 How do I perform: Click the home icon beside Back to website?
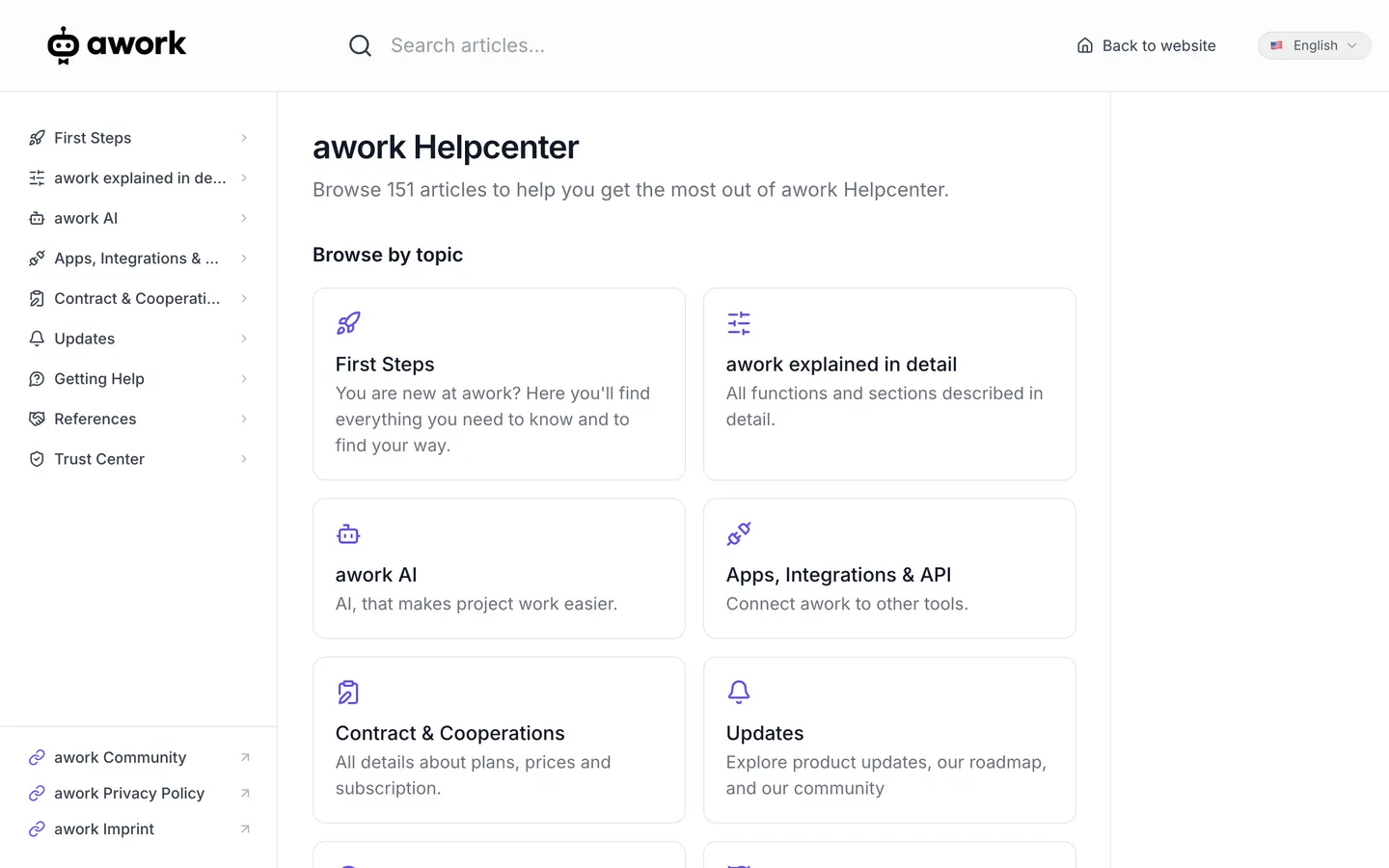point(1085,45)
